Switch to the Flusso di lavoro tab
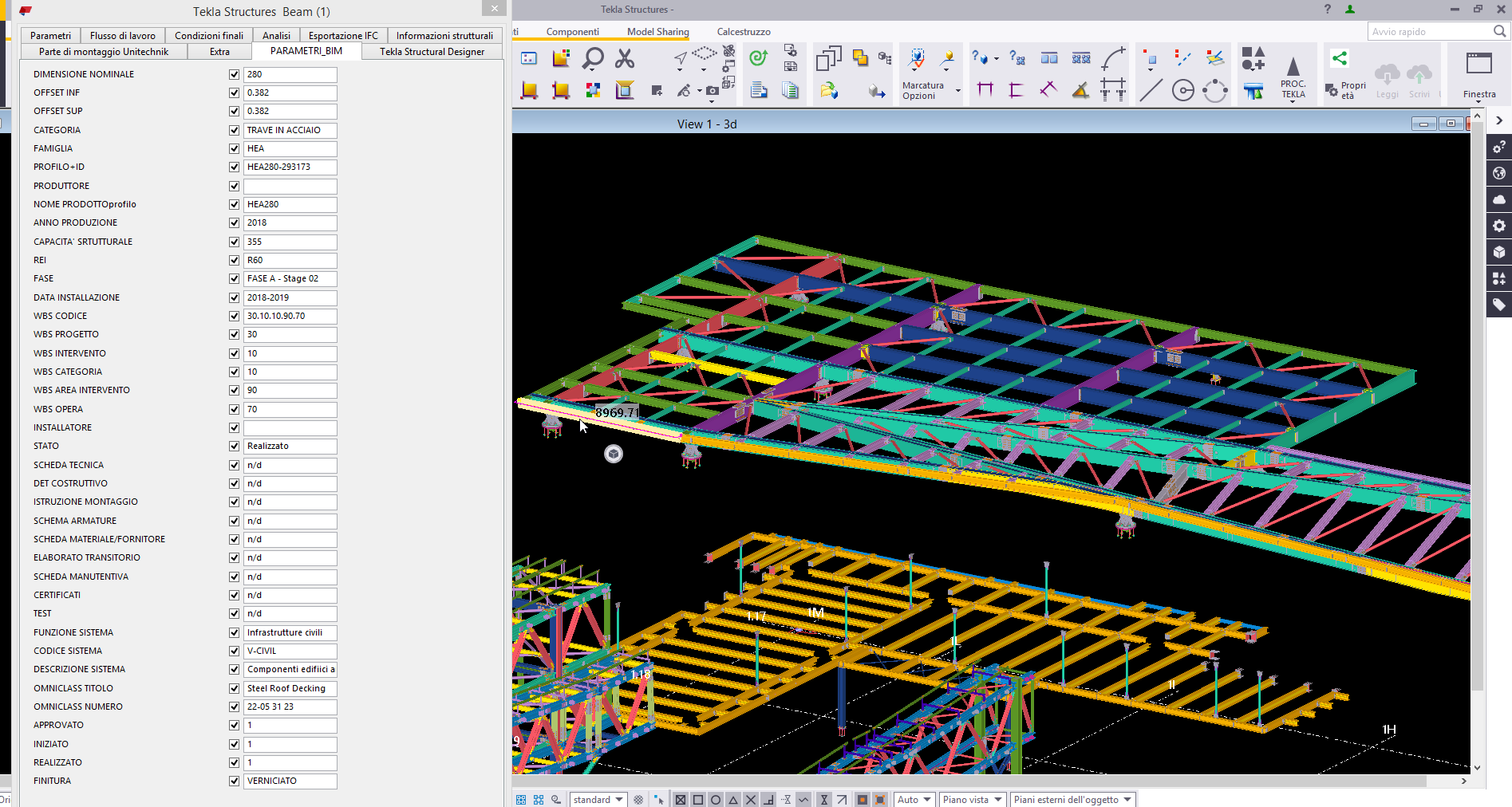The height and width of the screenshot is (807, 1512). pyautogui.click(x=123, y=35)
